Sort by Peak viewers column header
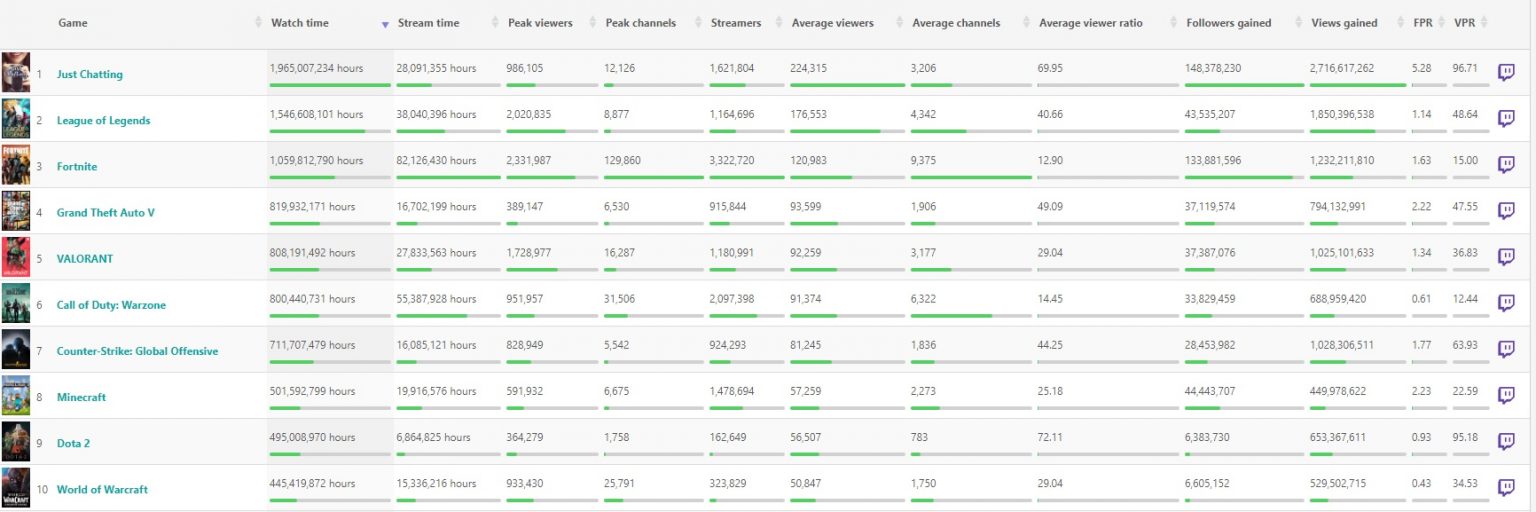 tap(540, 23)
